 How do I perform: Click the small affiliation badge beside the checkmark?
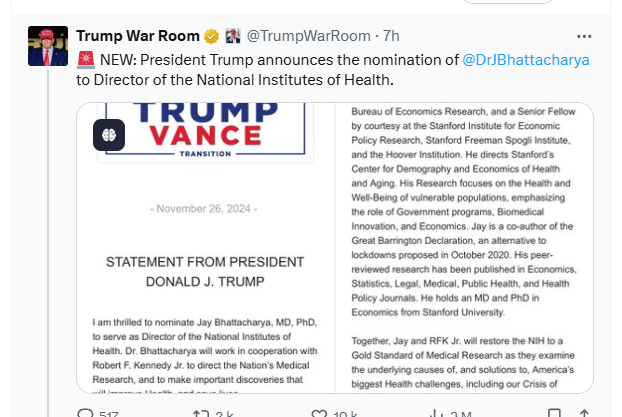tap(232, 37)
